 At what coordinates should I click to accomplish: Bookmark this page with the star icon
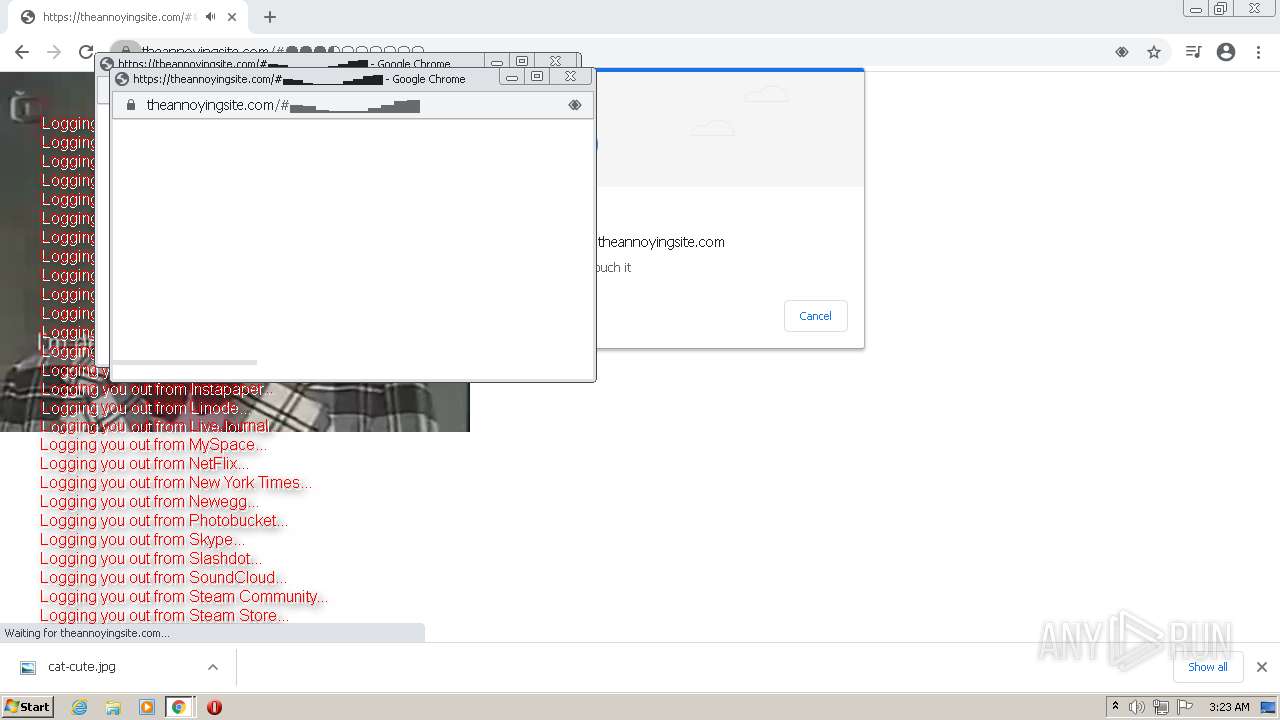(1154, 52)
